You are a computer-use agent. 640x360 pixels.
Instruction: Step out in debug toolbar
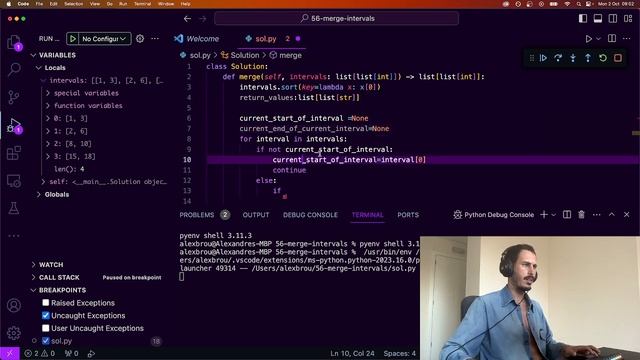[588, 58]
